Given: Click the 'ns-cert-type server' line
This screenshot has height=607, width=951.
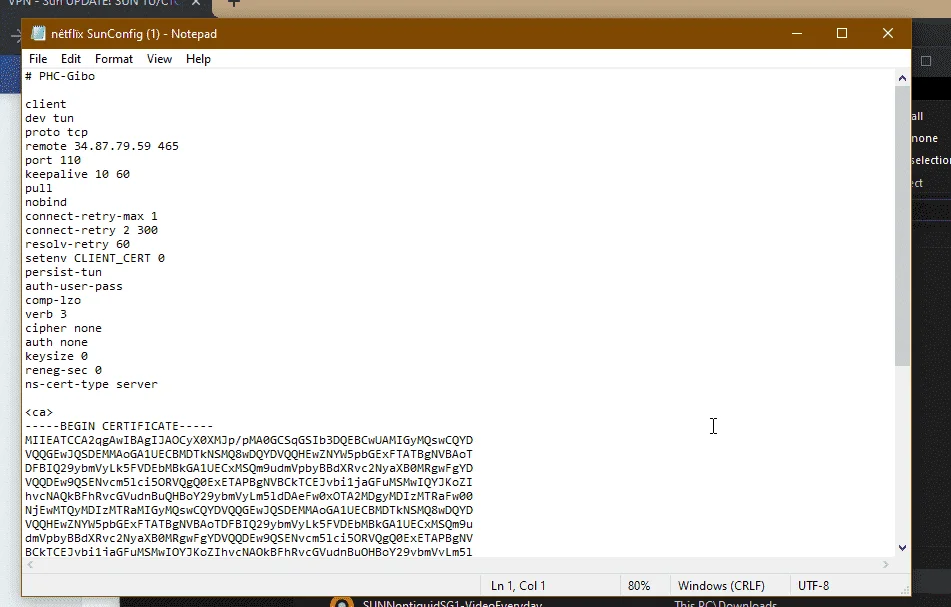Looking at the screenshot, I should point(92,384).
